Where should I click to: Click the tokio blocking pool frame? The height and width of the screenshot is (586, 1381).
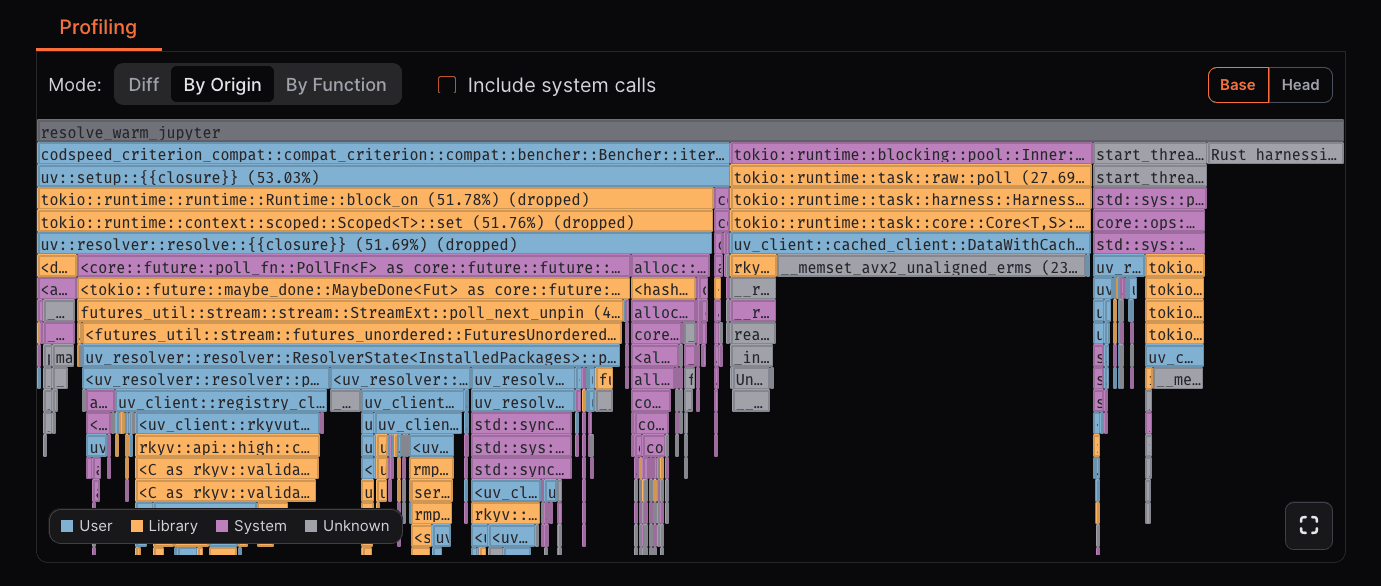pos(910,154)
